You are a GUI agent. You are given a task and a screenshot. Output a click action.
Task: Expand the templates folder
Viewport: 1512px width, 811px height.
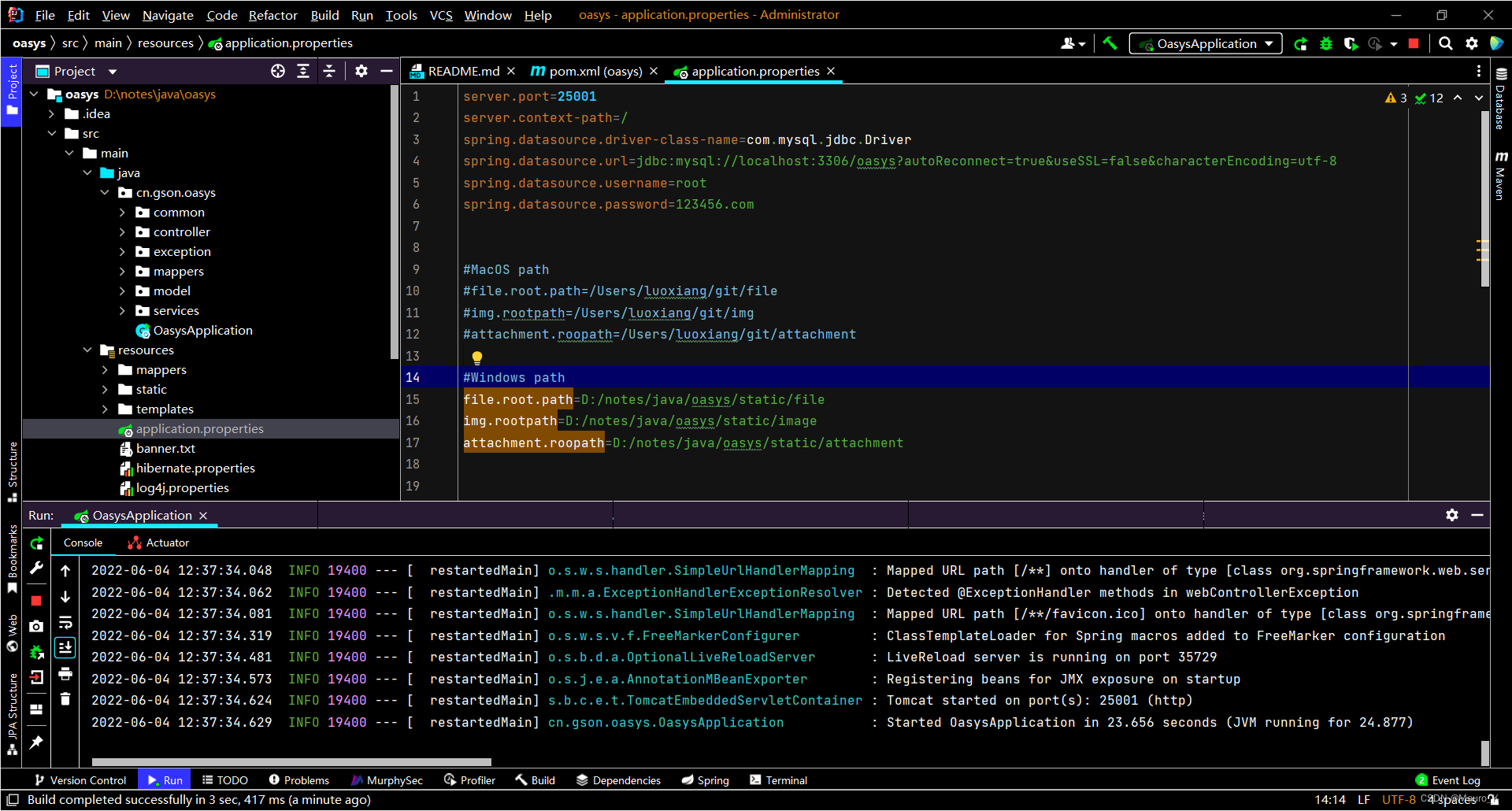(x=106, y=409)
